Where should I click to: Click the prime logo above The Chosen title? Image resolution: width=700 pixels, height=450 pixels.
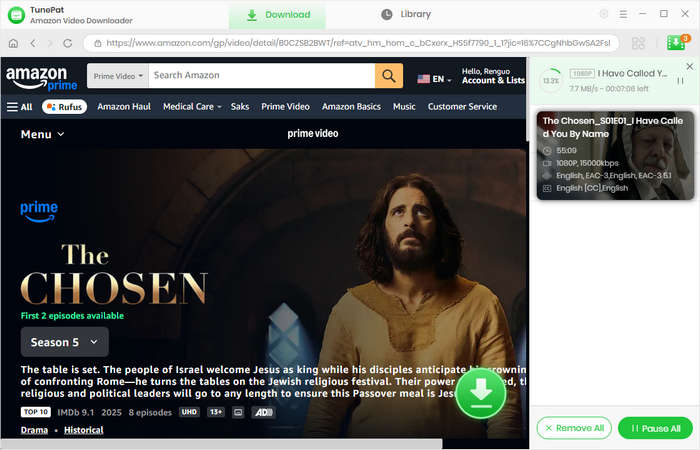[x=39, y=212]
